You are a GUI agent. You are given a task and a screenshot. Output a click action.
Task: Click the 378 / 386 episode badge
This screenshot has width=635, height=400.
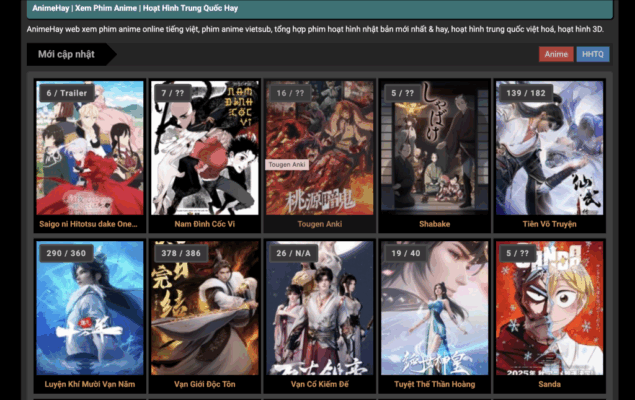tap(182, 253)
